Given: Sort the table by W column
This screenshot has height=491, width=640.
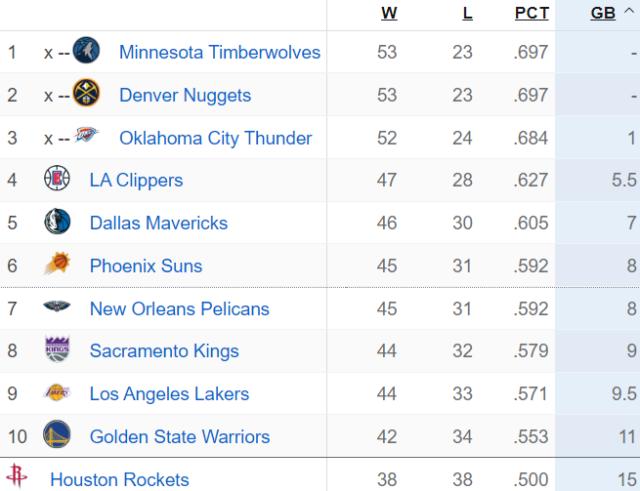Looking at the screenshot, I should (x=389, y=14).
